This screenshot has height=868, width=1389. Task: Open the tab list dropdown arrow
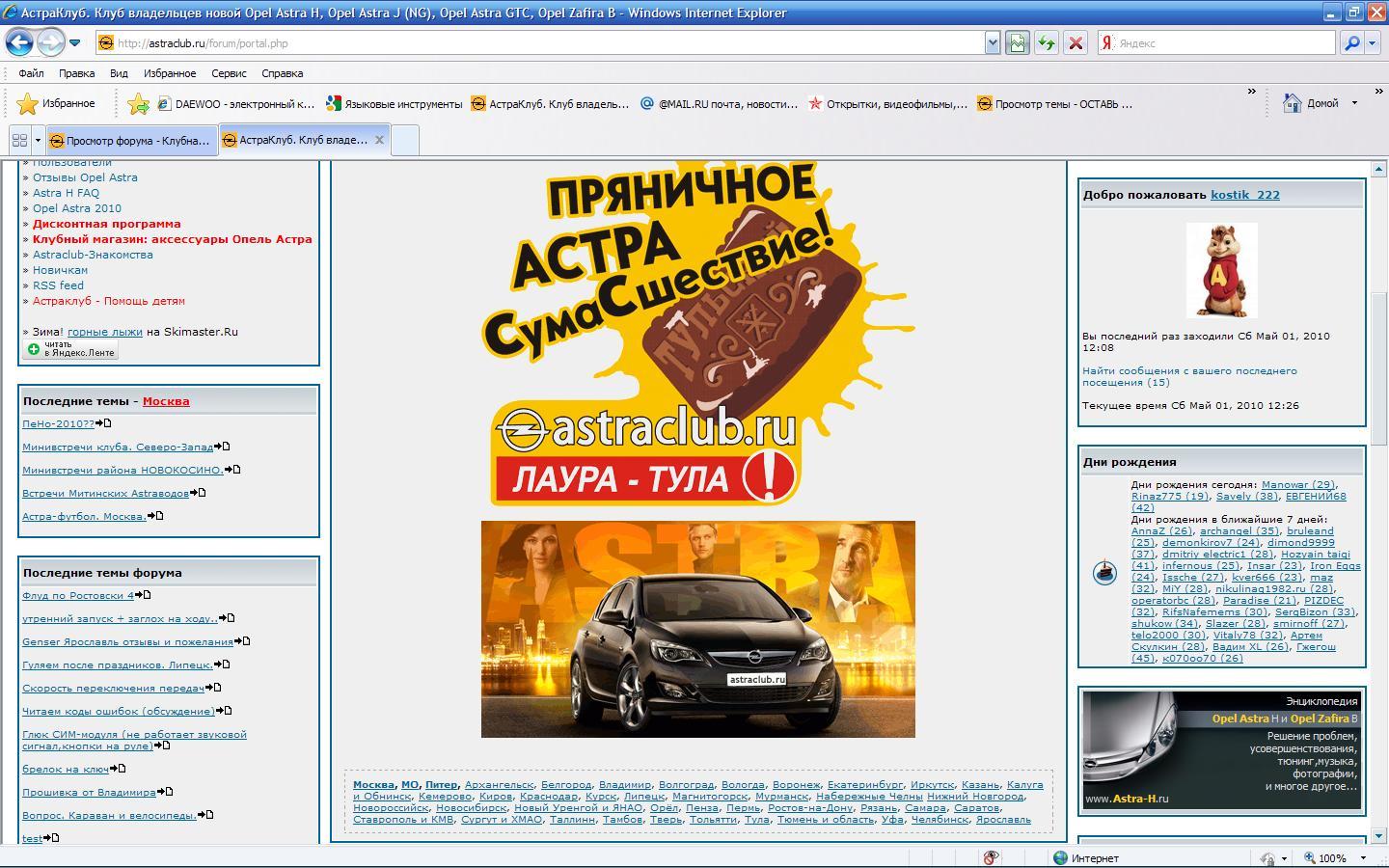pos(38,140)
